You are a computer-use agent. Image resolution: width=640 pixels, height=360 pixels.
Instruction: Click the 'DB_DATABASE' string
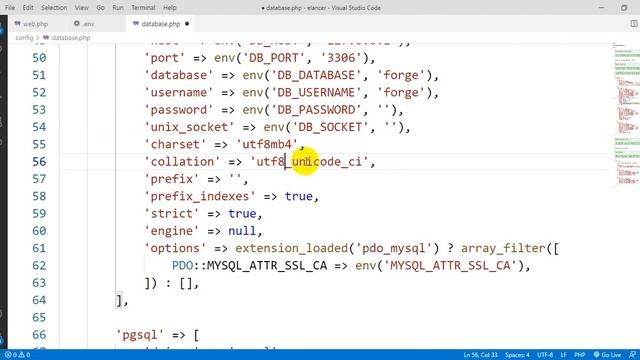coord(316,75)
